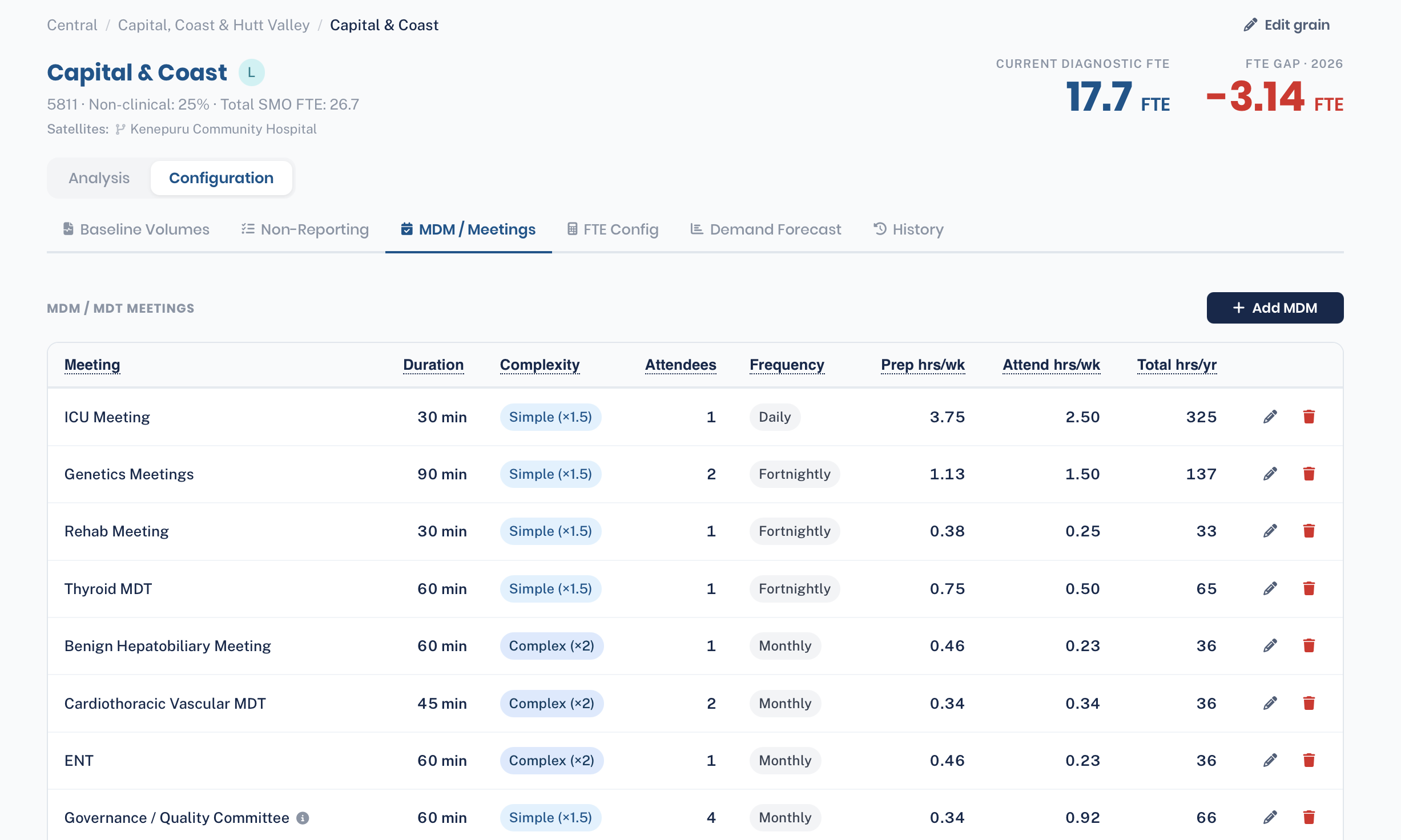The height and width of the screenshot is (840, 1401).
Task: Delete the Benign Hepatobiliary Meeting row
Action: (x=1309, y=646)
